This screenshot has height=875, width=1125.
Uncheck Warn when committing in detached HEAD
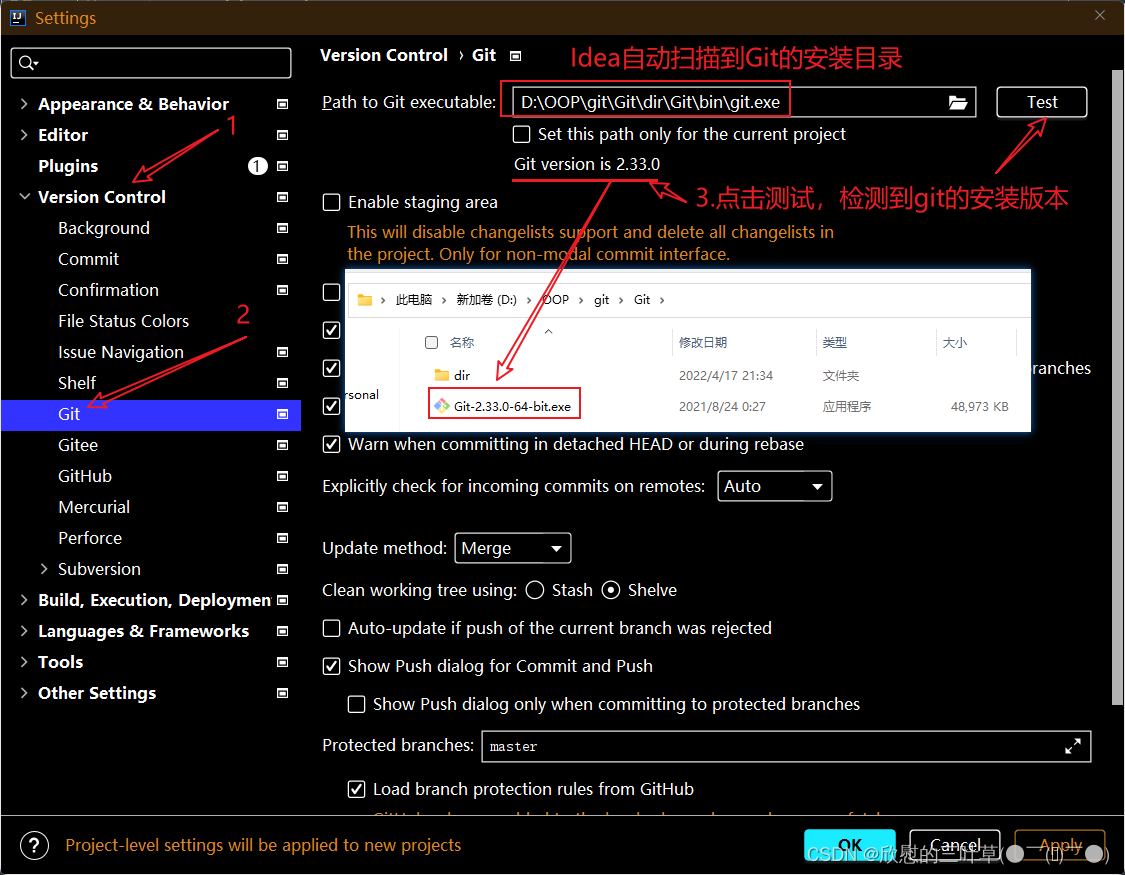coord(331,444)
